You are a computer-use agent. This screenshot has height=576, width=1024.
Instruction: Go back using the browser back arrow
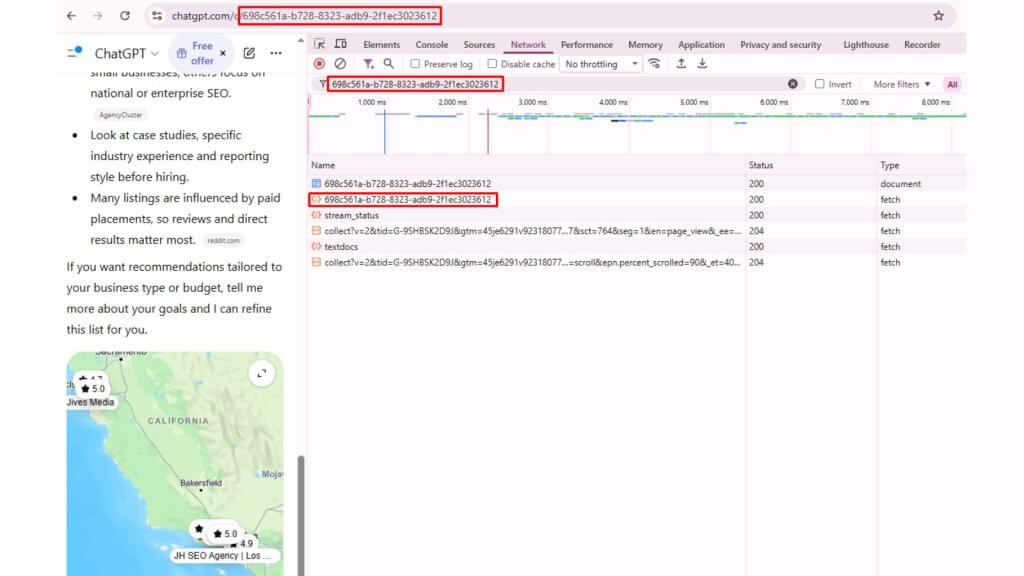(71, 16)
